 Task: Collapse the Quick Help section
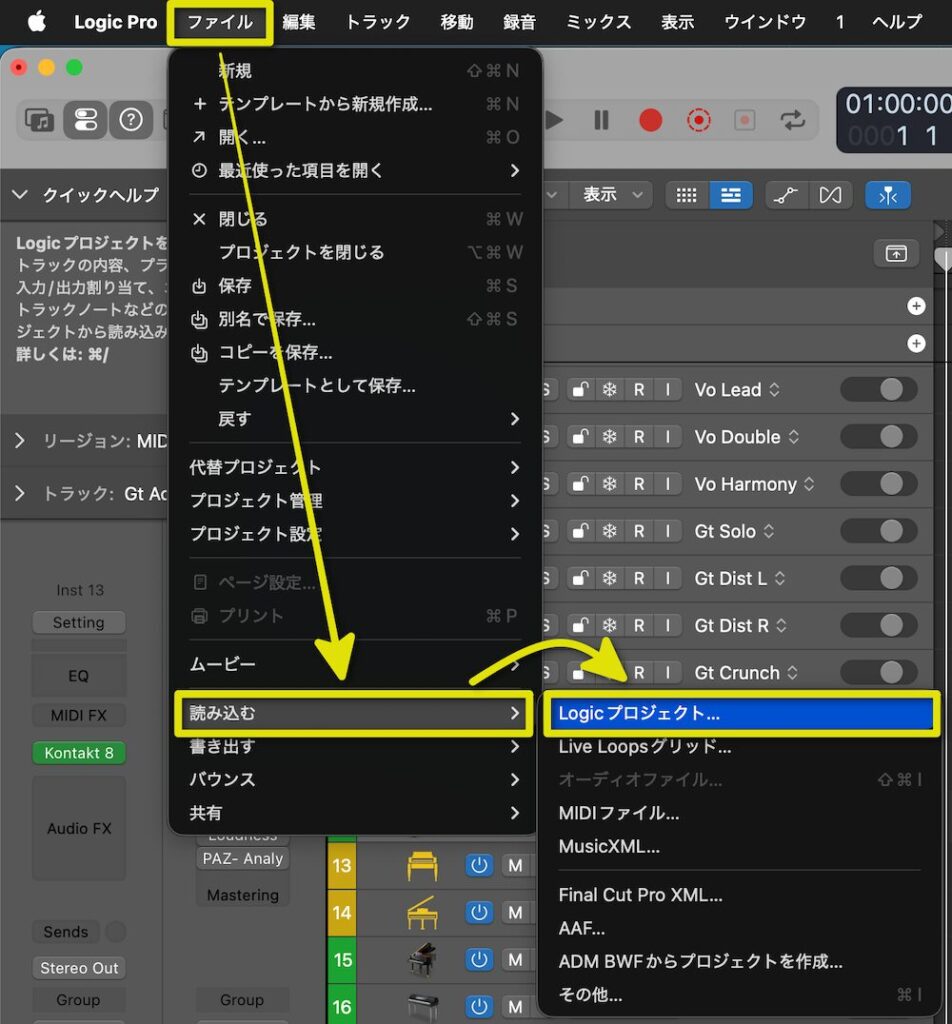point(20,195)
